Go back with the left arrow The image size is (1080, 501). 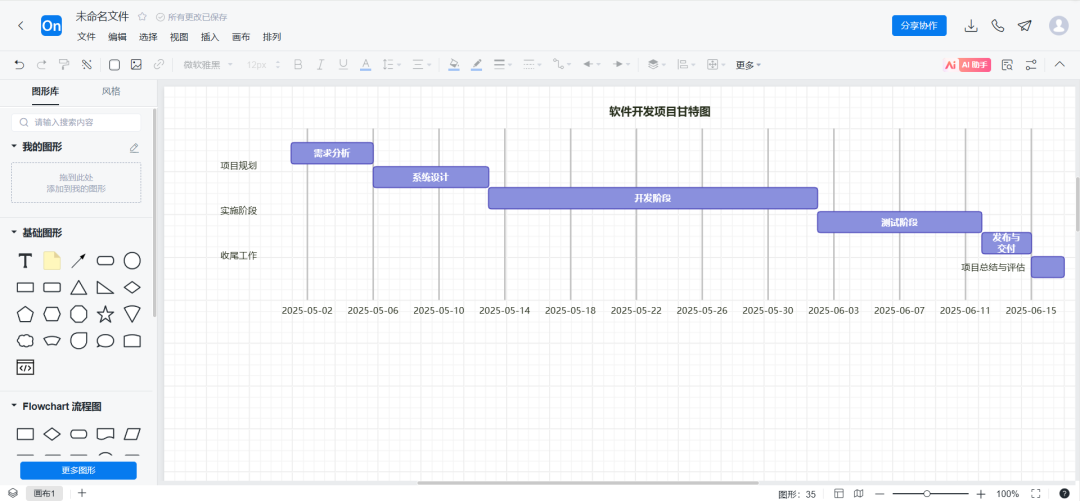click(x=21, y=25)
